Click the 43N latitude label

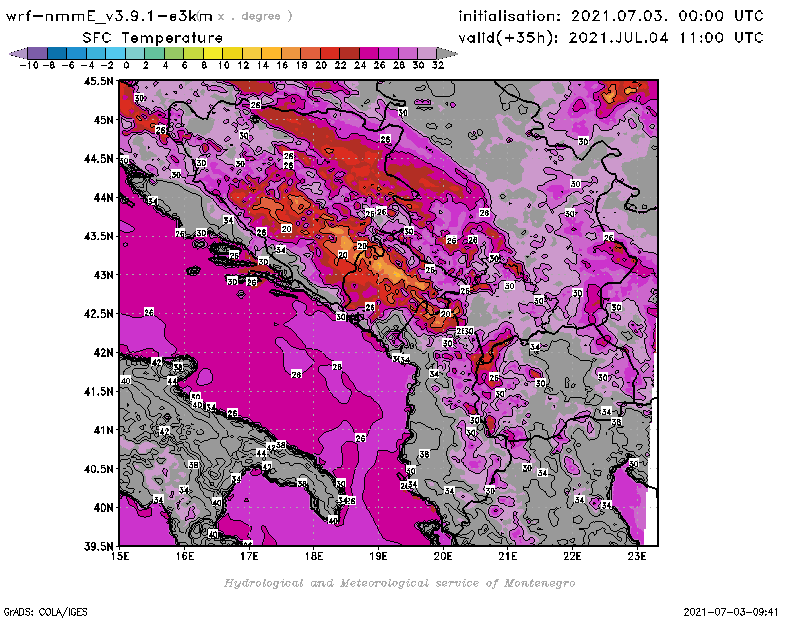tap(103, 275)
